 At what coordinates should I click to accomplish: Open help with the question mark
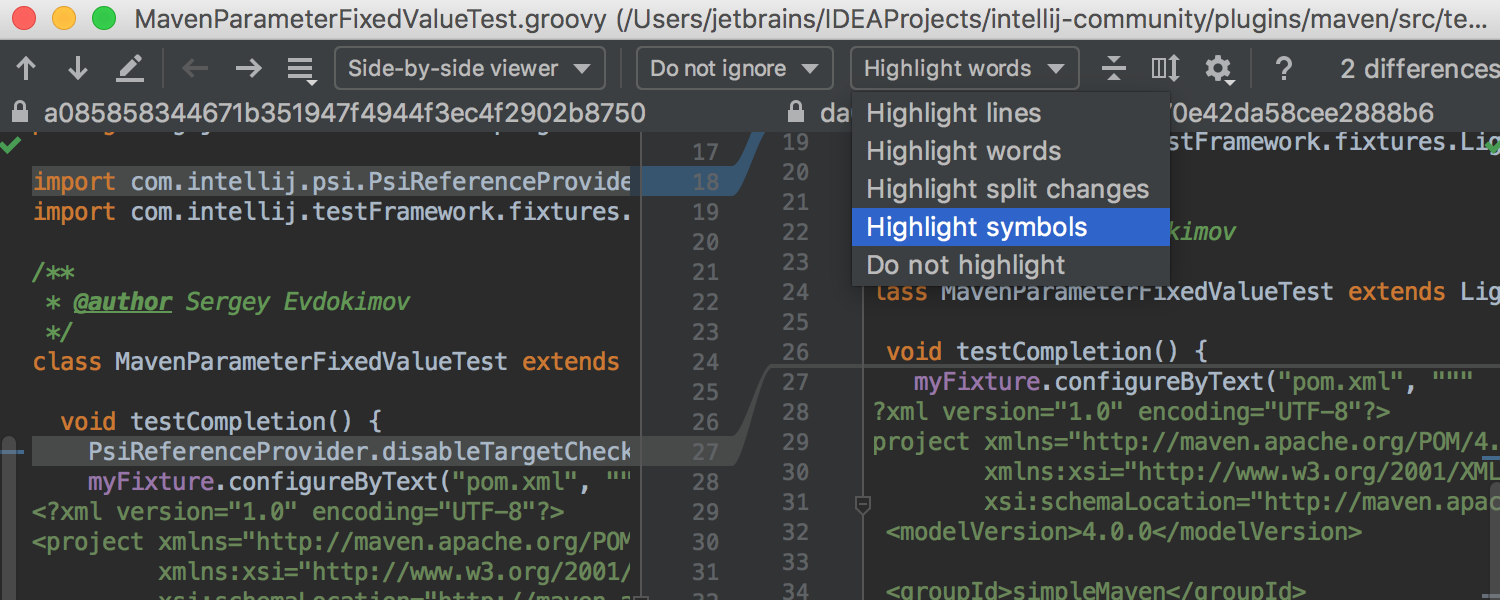coord(1284,69)
